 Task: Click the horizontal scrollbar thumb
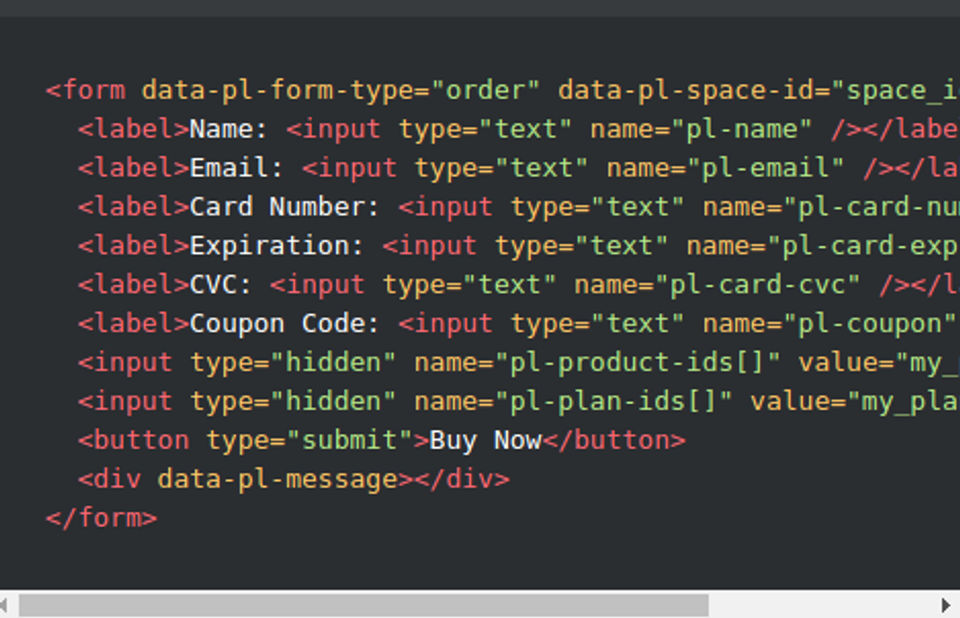[x=364, y=605]
